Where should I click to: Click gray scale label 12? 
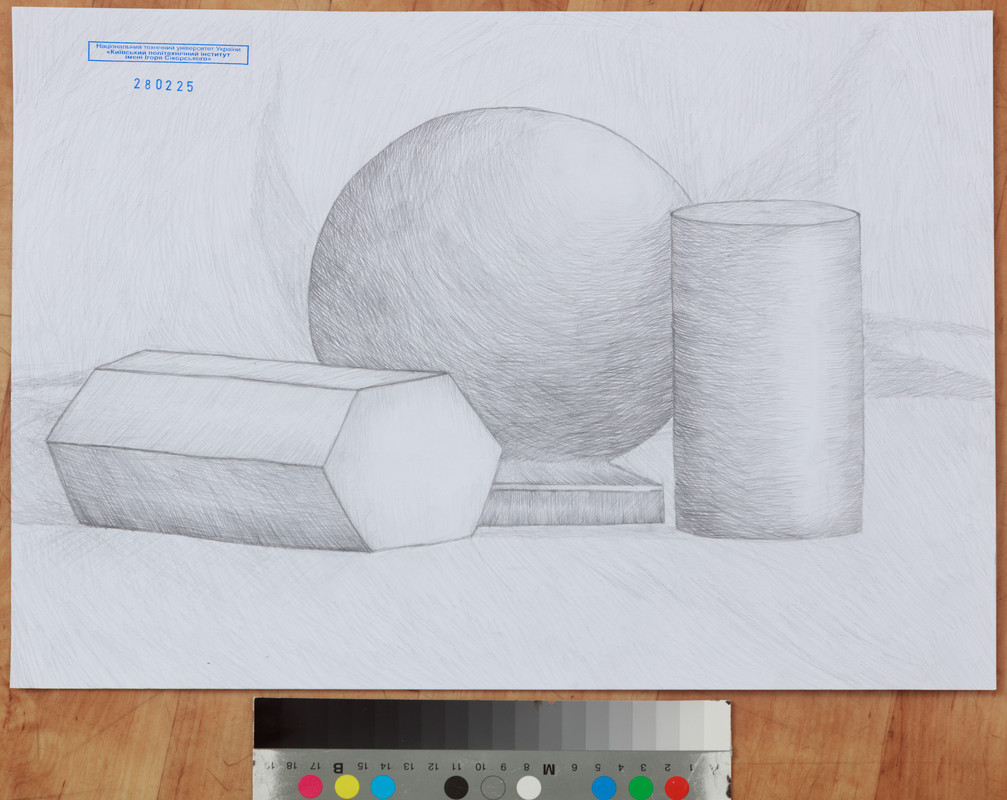coord(433,767)
